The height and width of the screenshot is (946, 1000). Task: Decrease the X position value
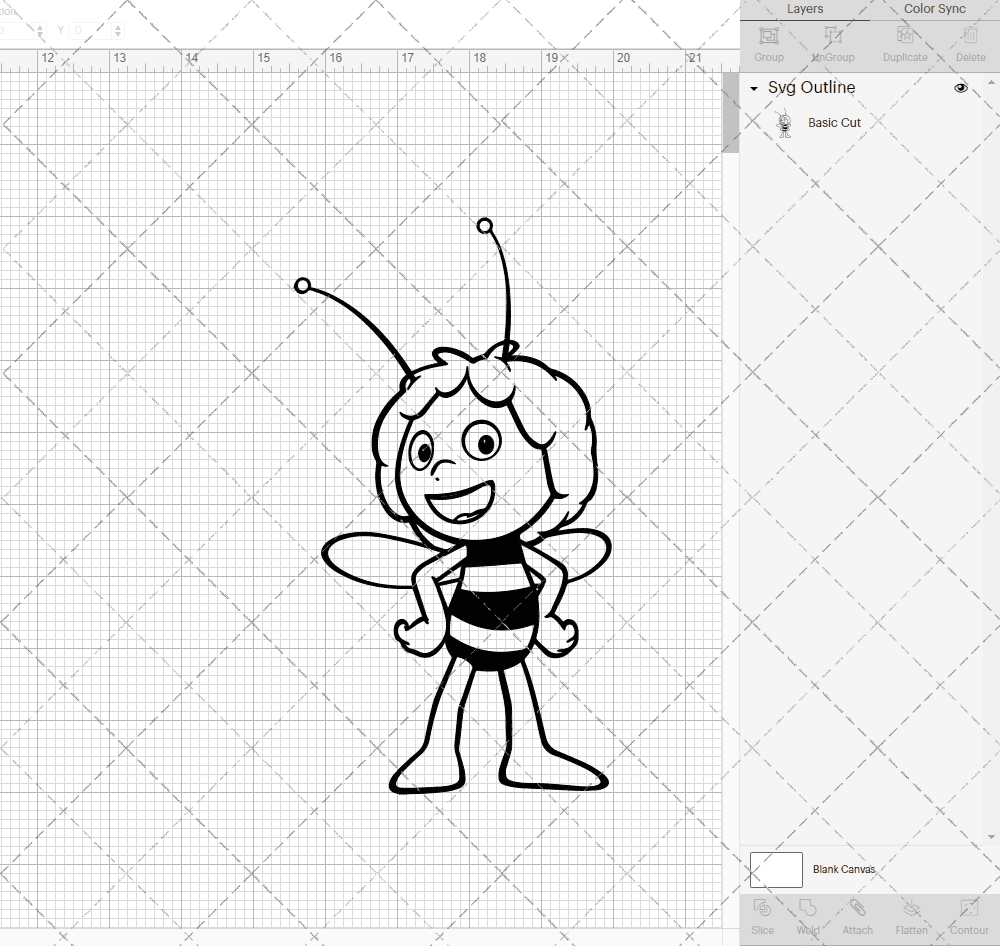pos(40,35)
